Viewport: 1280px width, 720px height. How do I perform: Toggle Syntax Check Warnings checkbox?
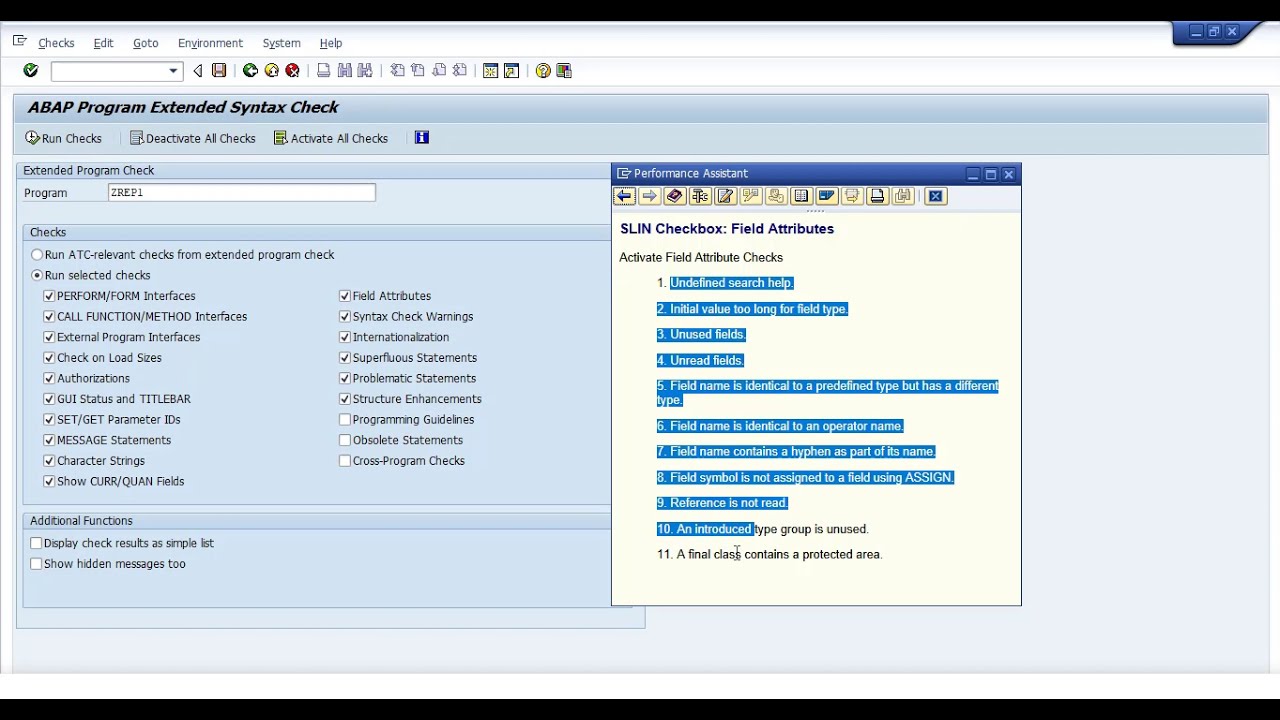tap(345, 316)
